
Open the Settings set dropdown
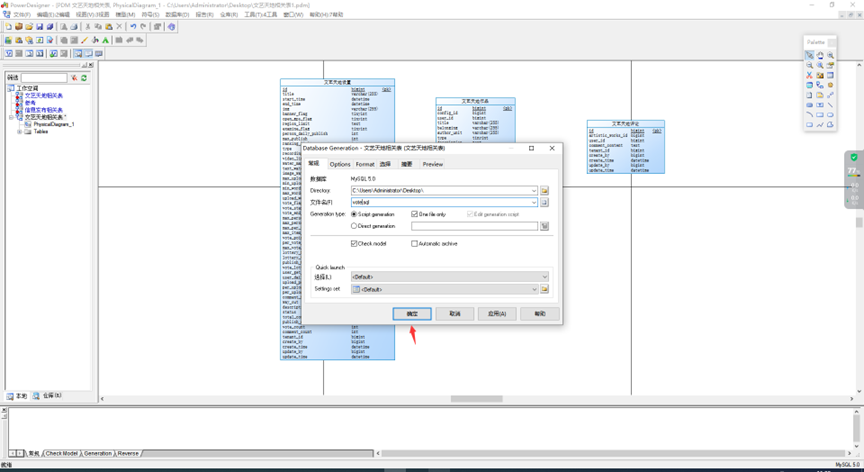(533, 289)
